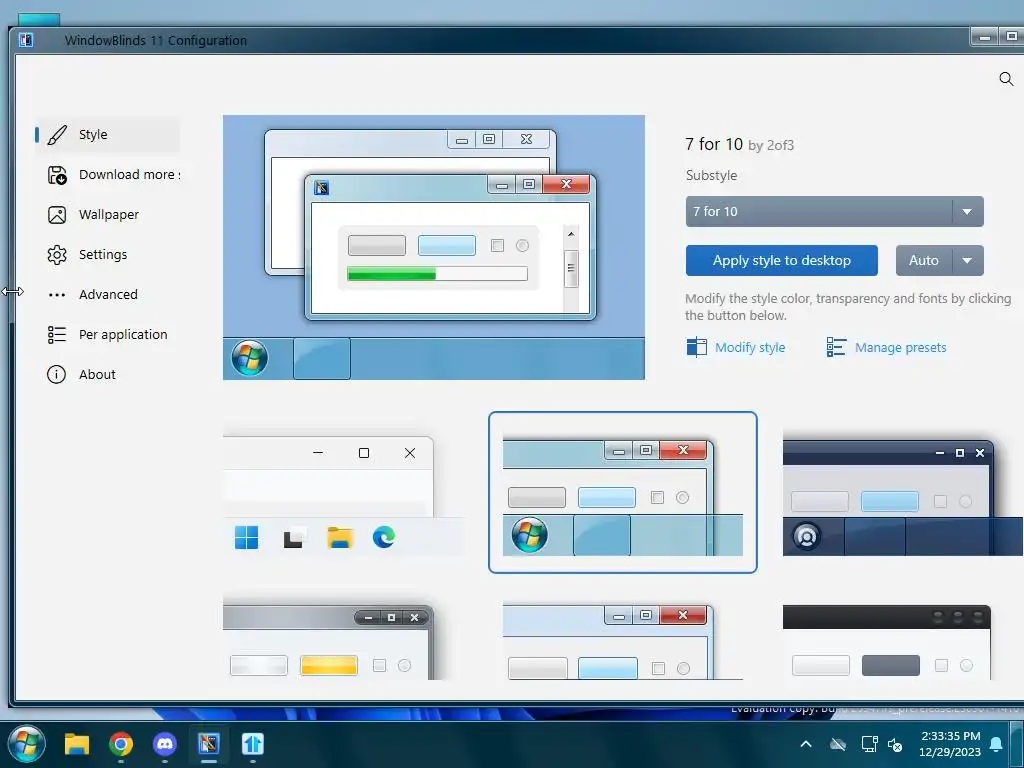Screen dimensions: 1024x768
Task: Open Google Chrome from taskbar
Action: (x=121, y=744)
